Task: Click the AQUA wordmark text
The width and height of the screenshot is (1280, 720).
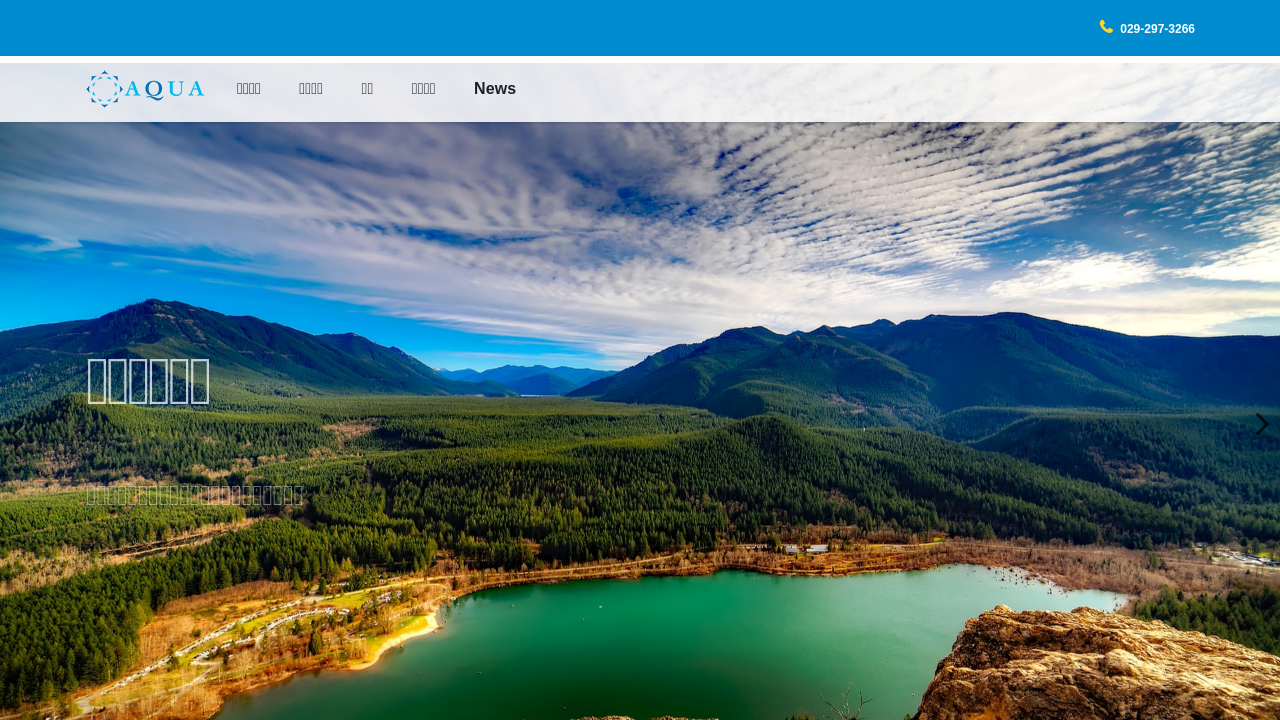Action: 164,90
